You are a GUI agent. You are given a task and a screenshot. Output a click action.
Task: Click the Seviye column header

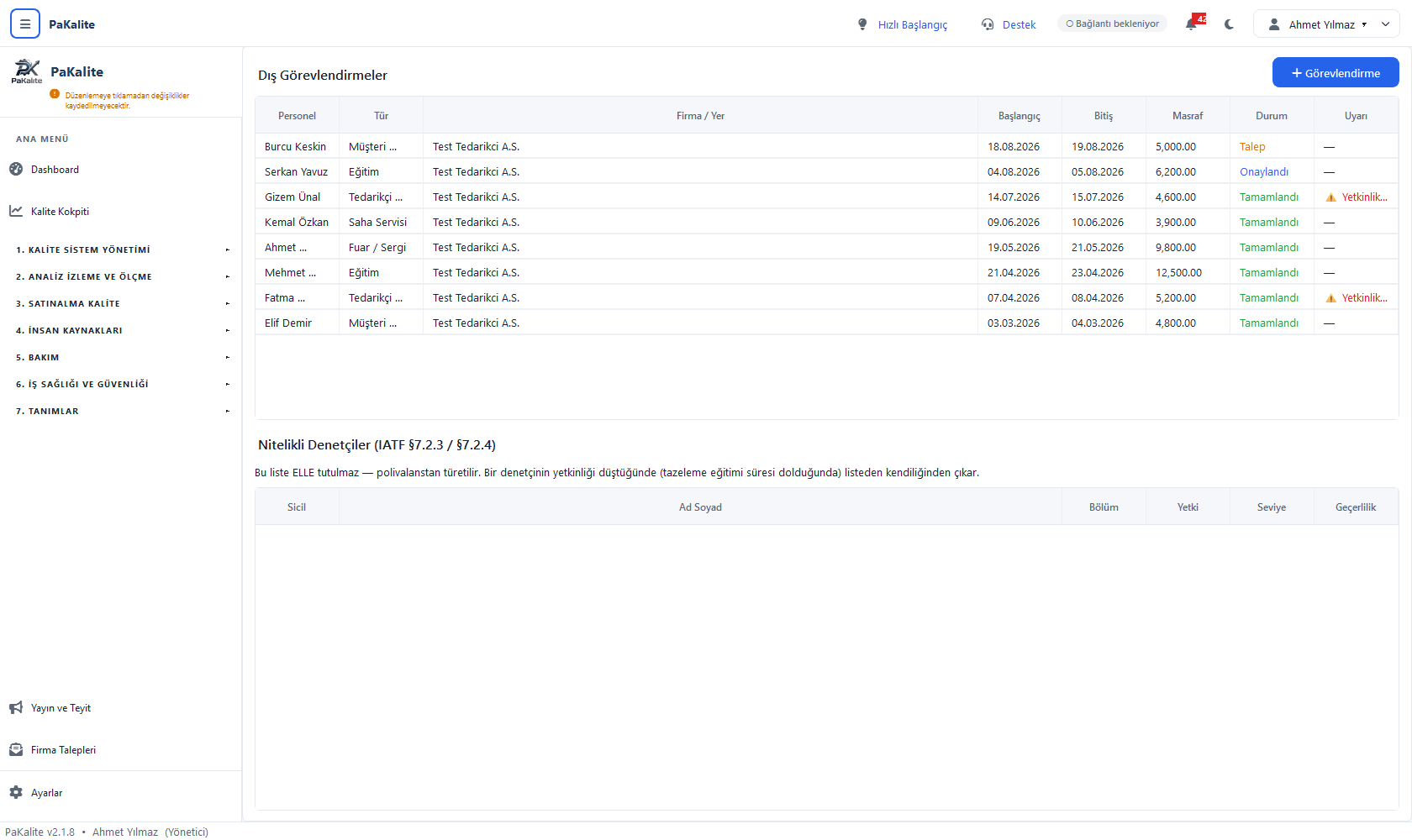(x=1272, y=507)
